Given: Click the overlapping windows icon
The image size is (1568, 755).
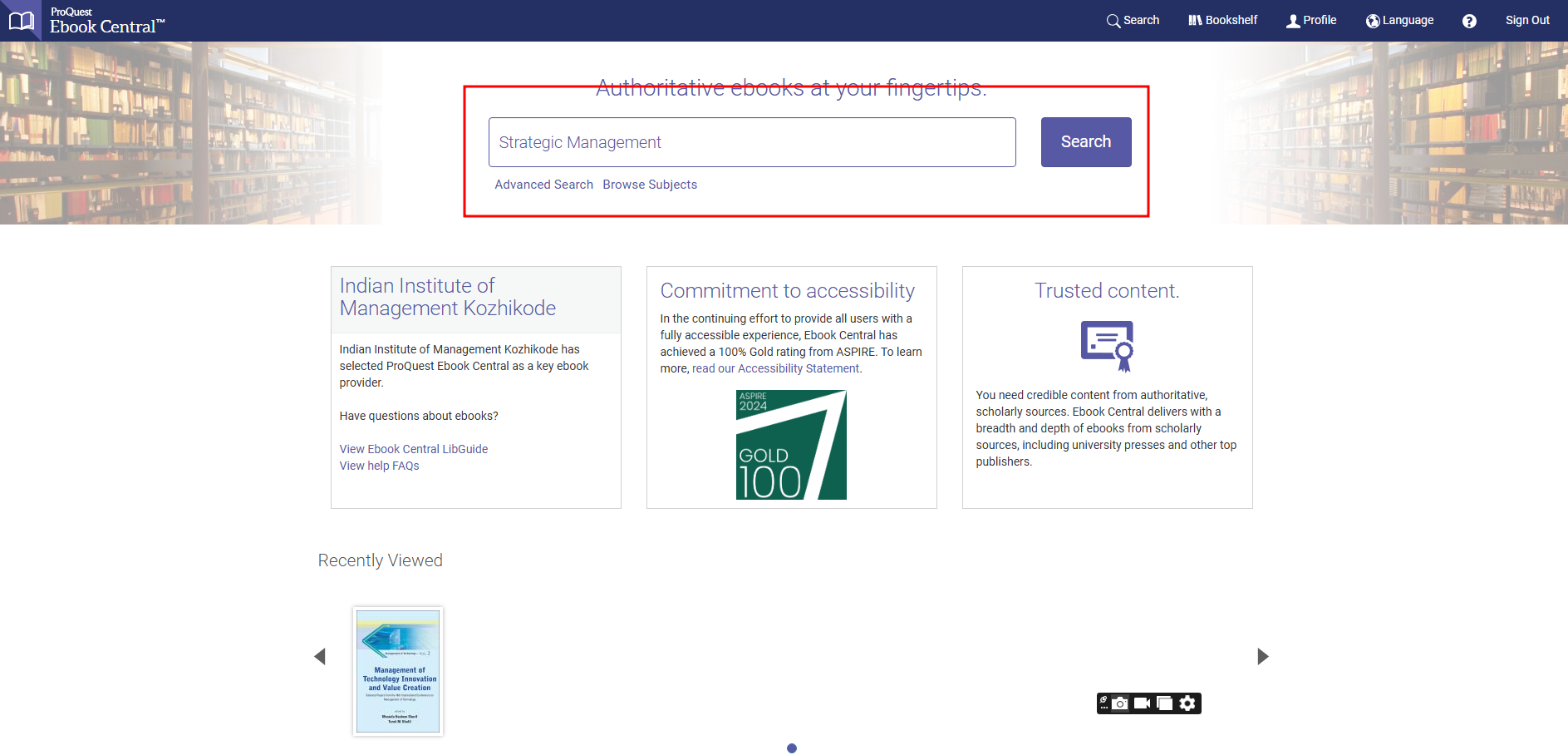Looking at the screenshot, I should [x=1164, y=703].
